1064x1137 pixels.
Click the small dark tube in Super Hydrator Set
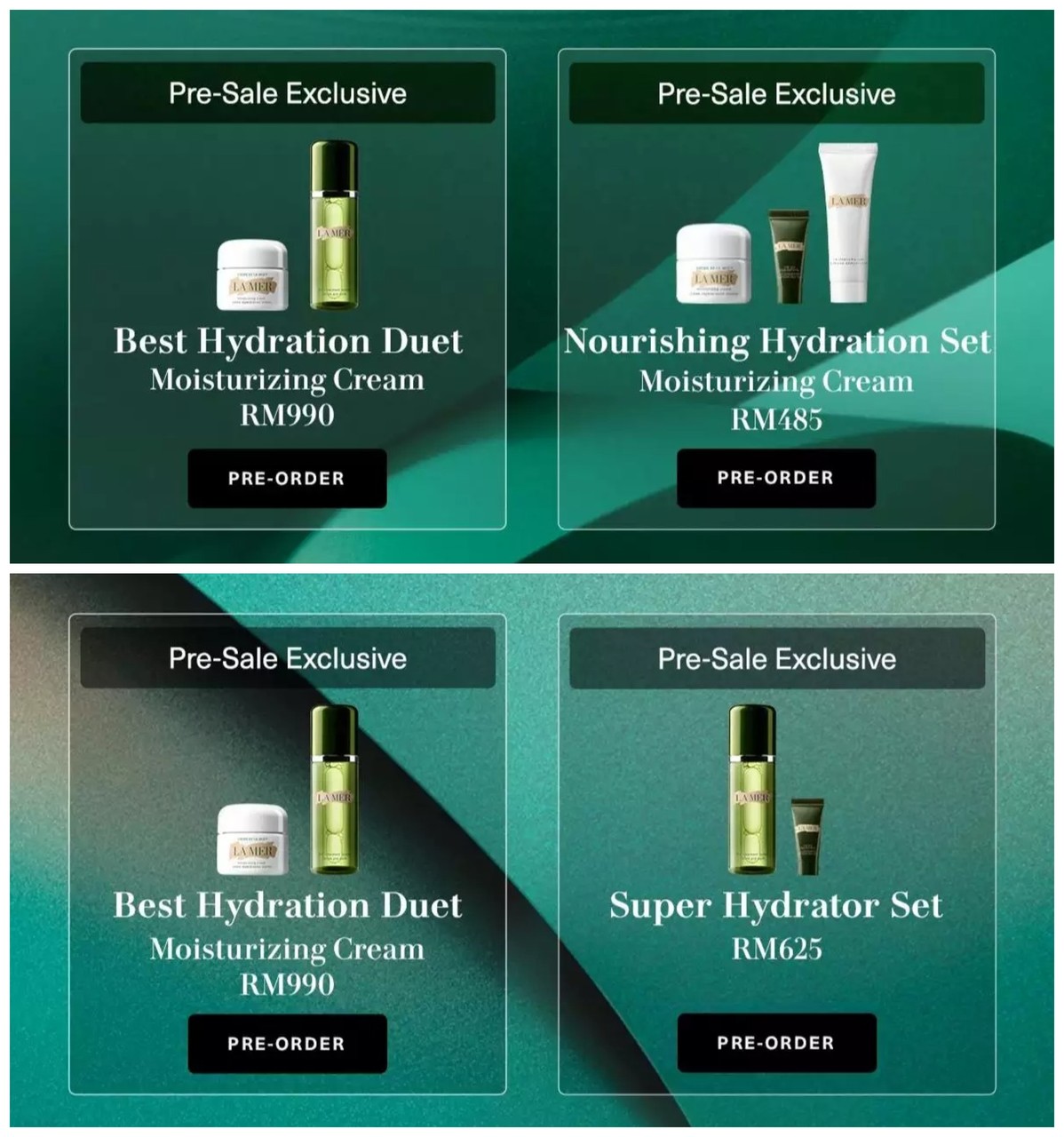pyautogui.click(x=806, y=836)
